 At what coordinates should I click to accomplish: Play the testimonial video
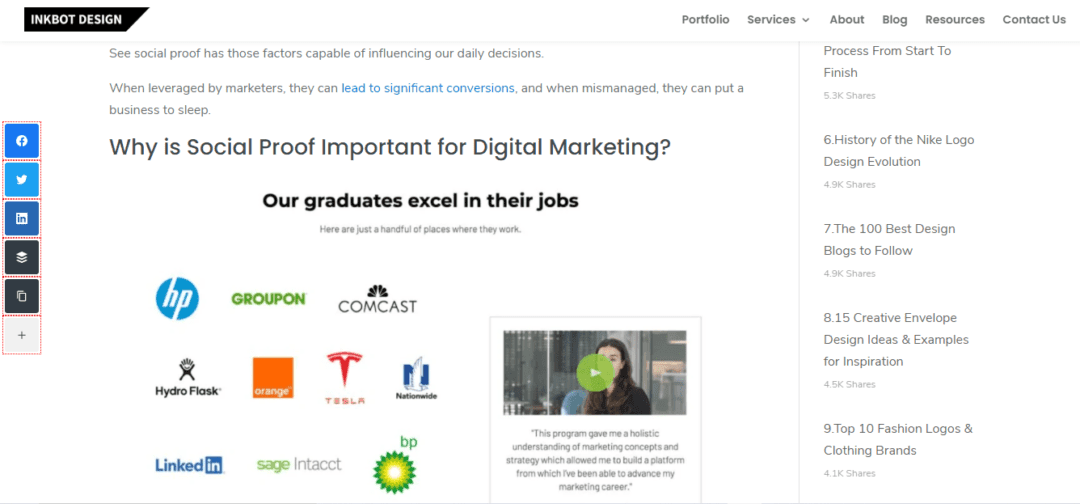click(595, 373)
